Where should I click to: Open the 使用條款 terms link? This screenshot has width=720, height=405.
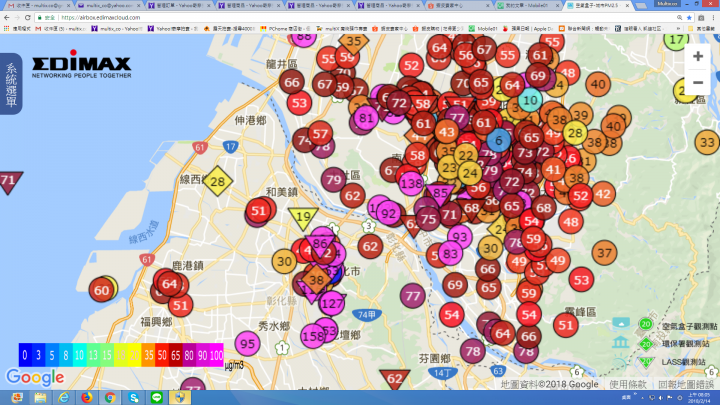pyautogui.click(x=628, y=384)
